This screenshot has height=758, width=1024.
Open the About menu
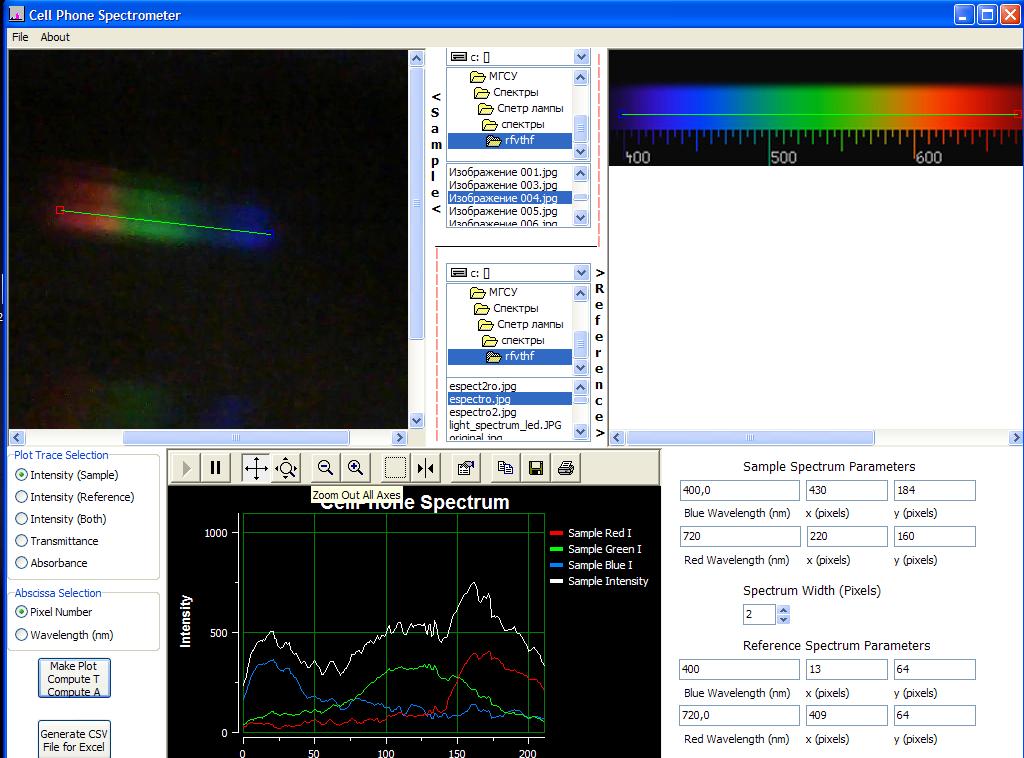tap(55, 37)
